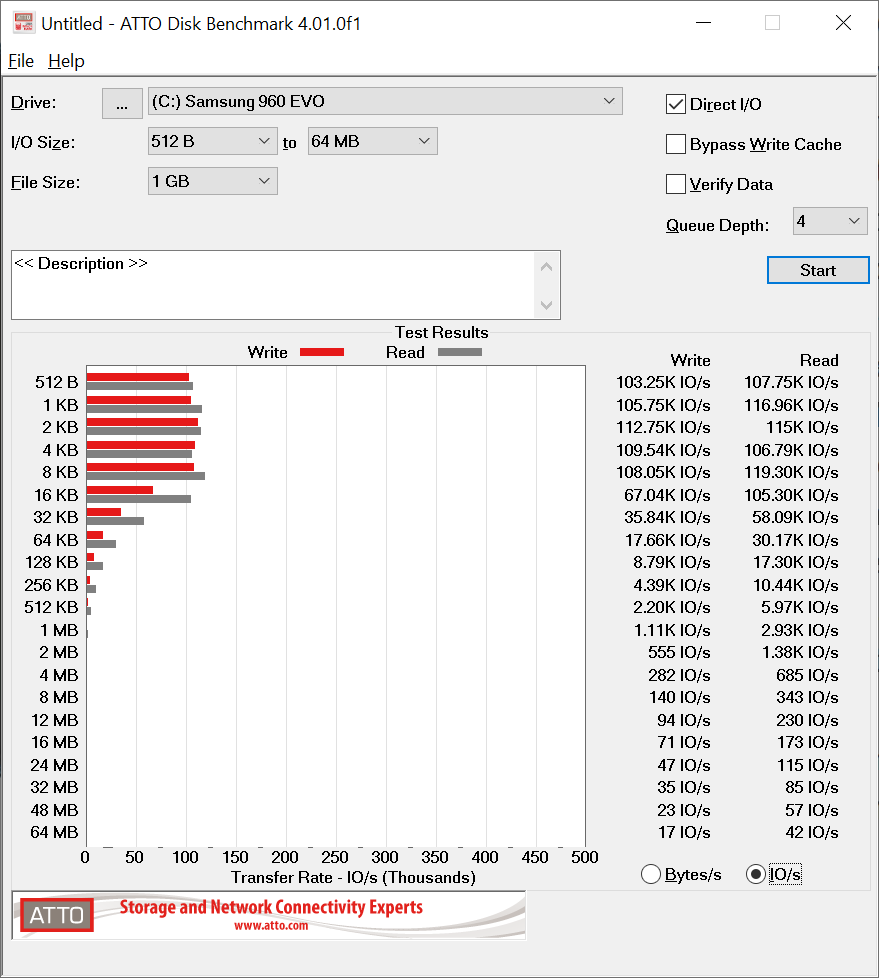
Task: Open the Queue Depth dropdown
Action: (x=830, y=221)
